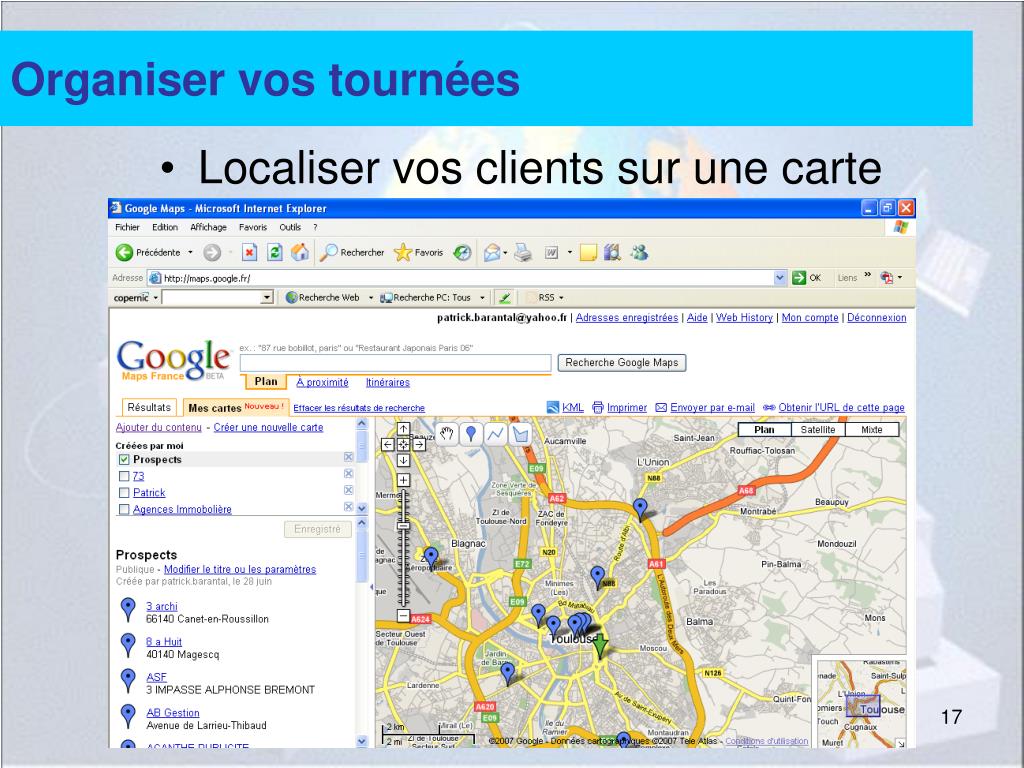Click the Précédente back arrow icon
Viewport: 1024px width, 768px height.
tap(124, 253)
